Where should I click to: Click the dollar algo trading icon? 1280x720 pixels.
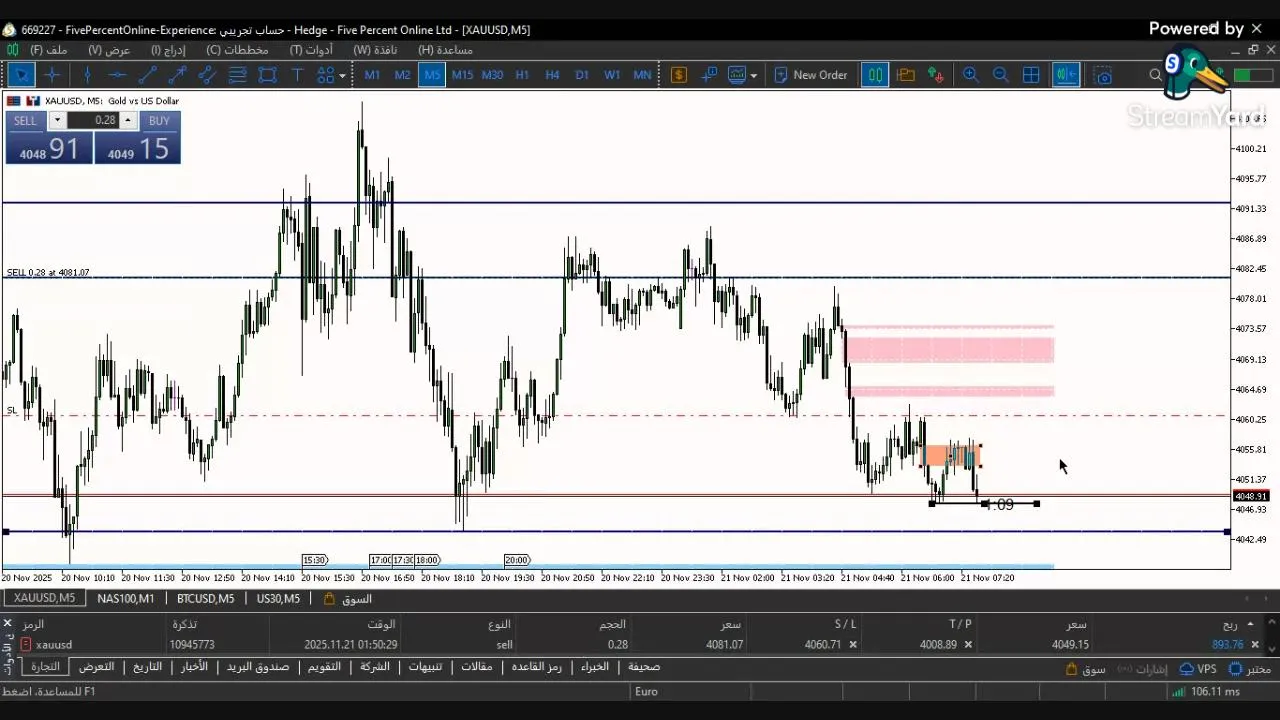[x=679, y=75]
